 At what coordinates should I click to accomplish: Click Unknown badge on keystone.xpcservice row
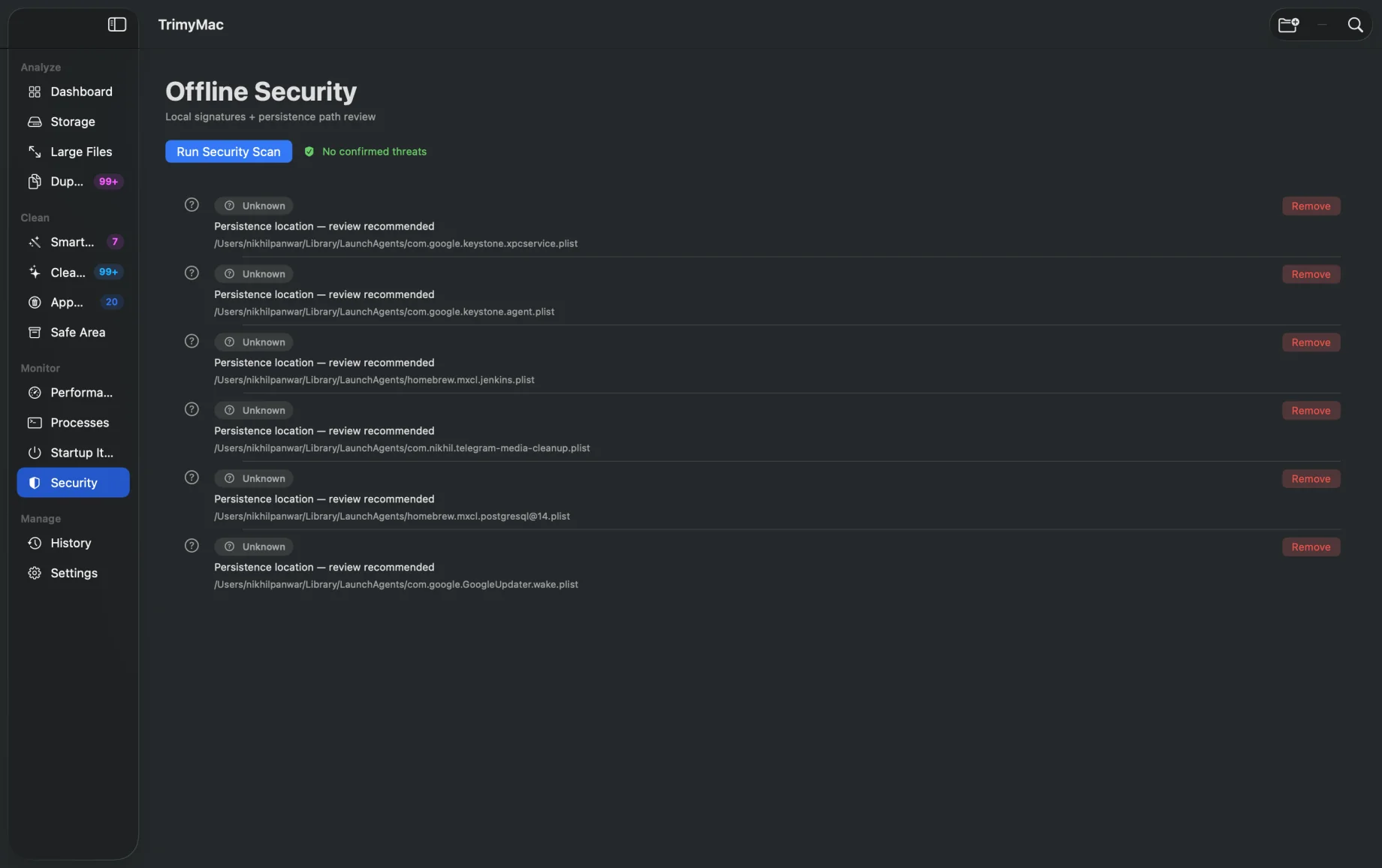tap(254, 206)
